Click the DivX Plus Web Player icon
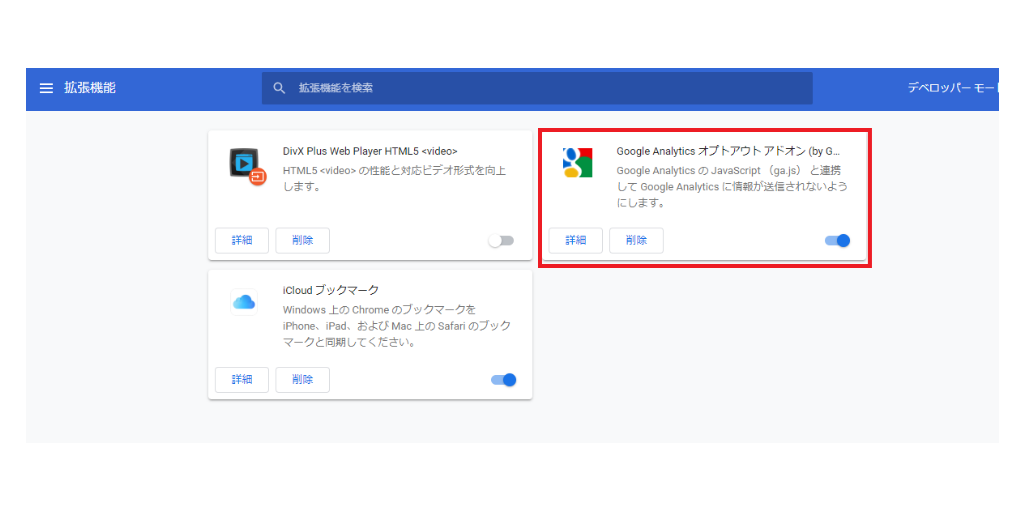1024x512 pixels. [x=248, y=166]
